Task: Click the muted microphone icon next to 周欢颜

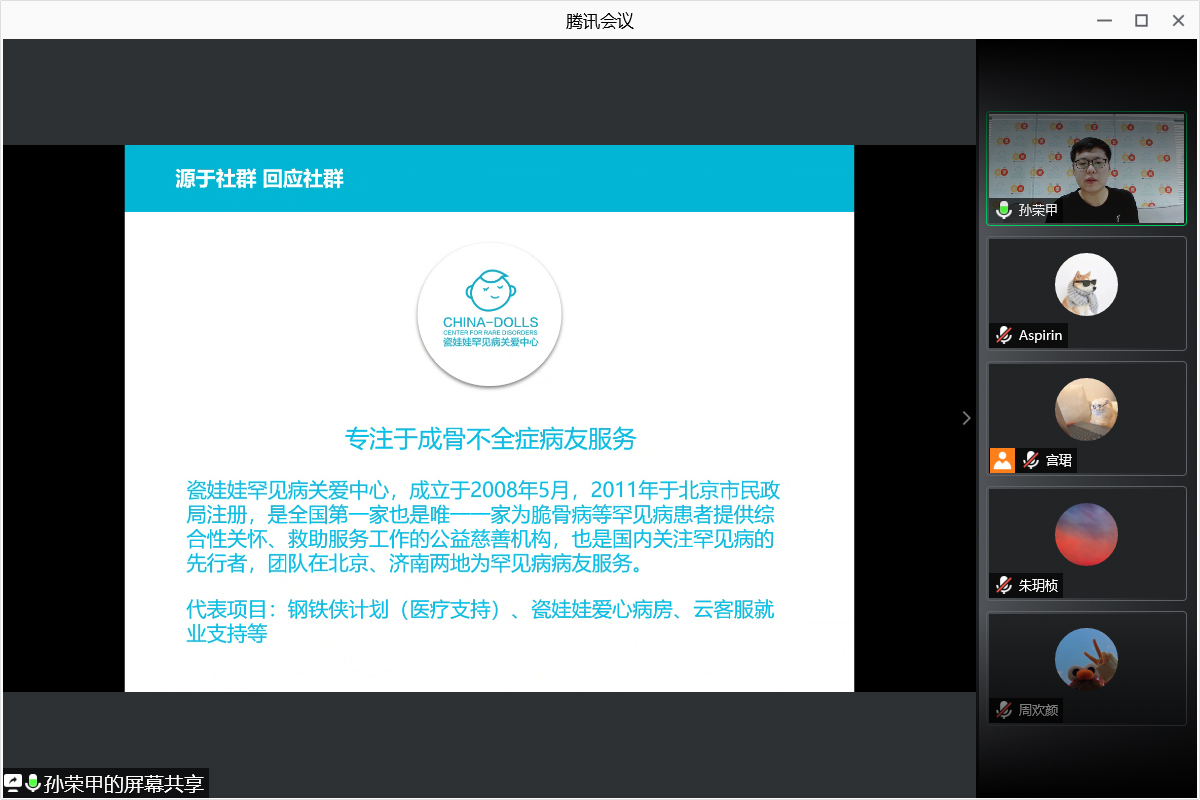Action: [1003, 710]
